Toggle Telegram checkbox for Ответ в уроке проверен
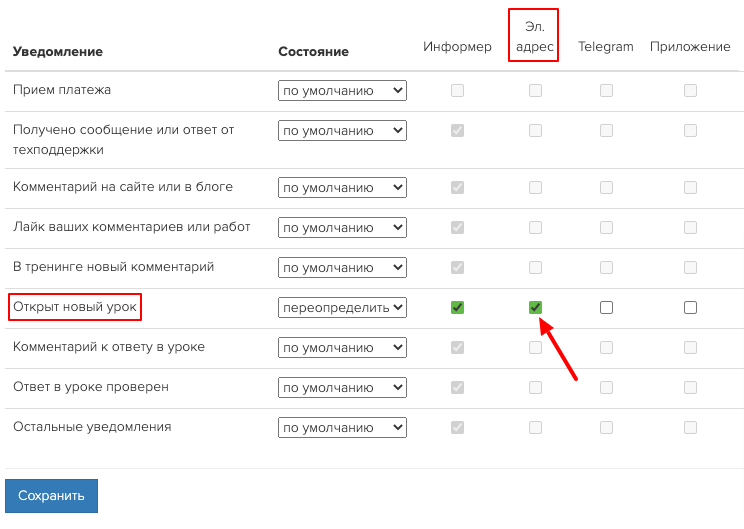 click(606, 388)
